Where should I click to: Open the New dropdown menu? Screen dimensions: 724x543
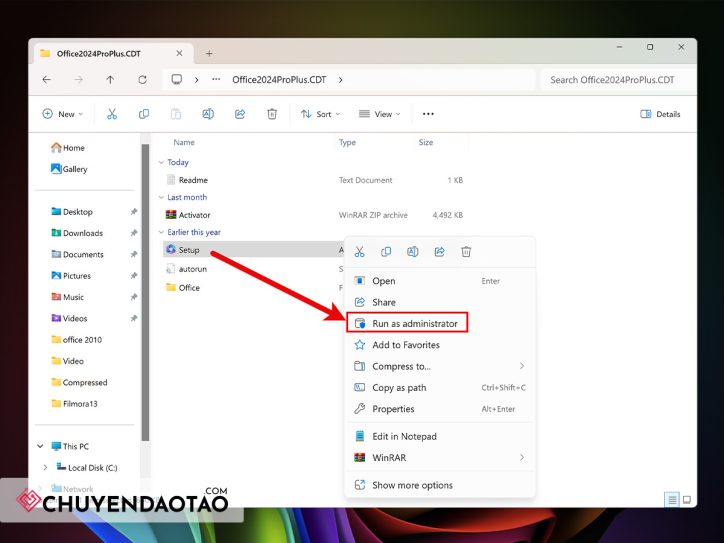62,114
